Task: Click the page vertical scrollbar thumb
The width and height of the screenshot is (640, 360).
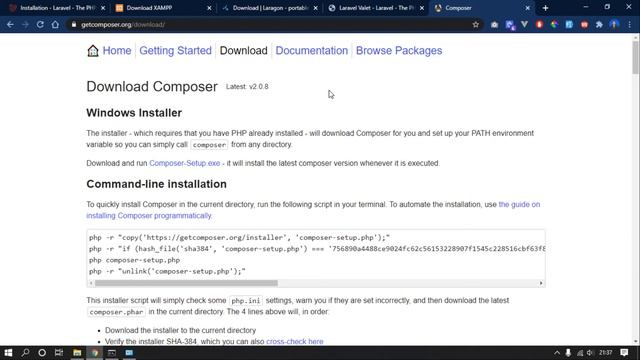Action: (636, 57)
